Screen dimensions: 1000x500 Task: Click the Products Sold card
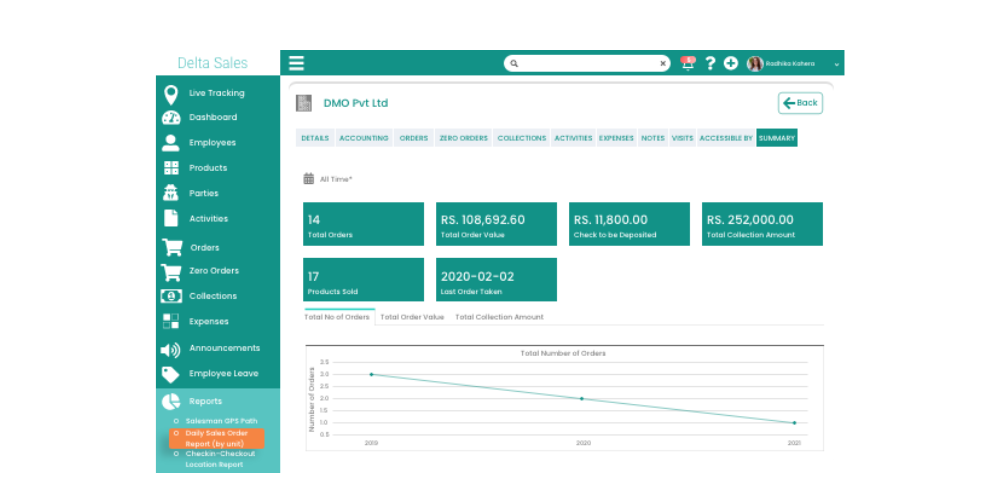click(x=364, y=279)
